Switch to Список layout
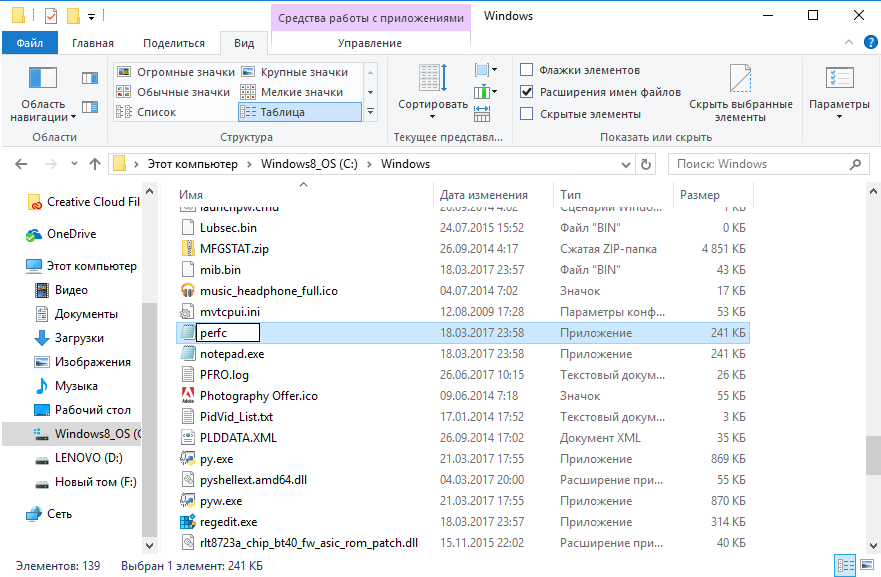The width and height of the screenshot is (881, 577). [x=147, y=112]
